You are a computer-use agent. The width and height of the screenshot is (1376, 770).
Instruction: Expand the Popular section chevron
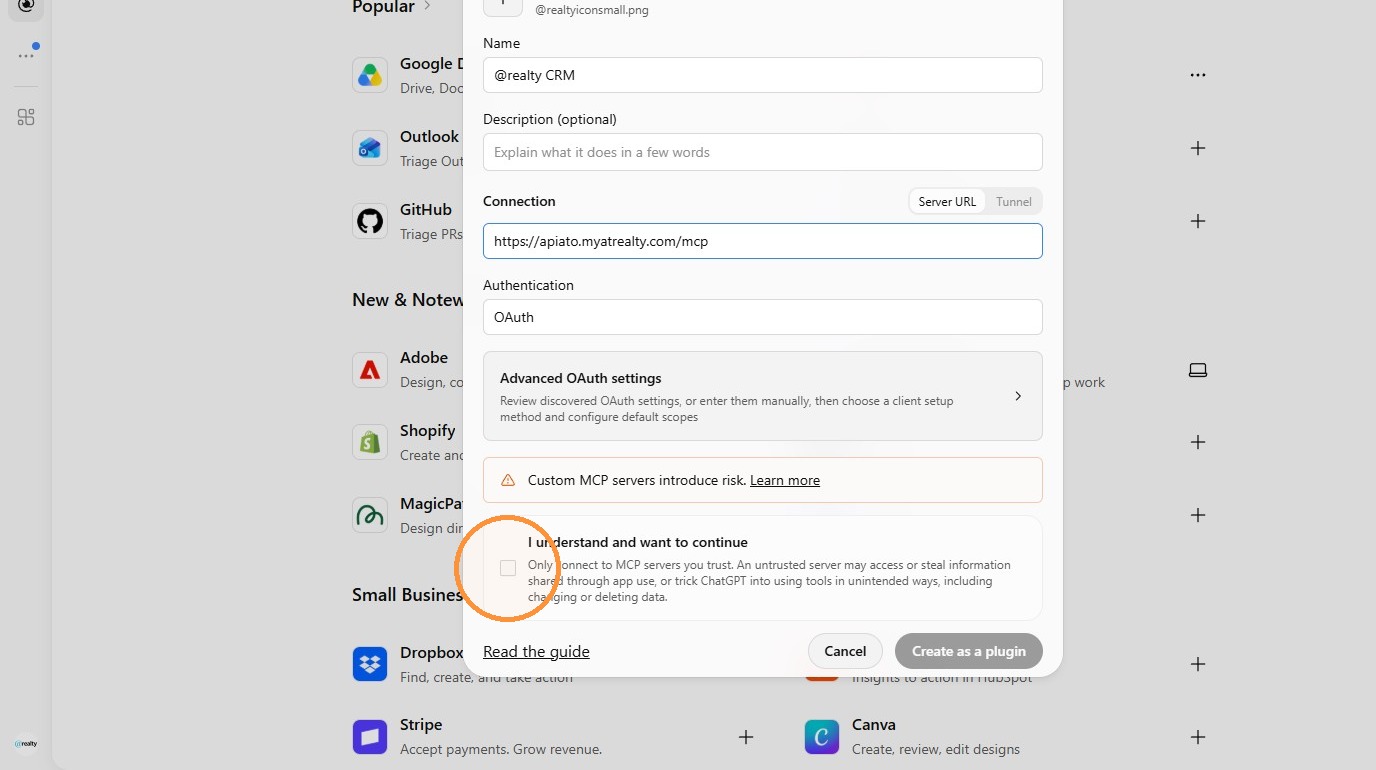point(427,7)
